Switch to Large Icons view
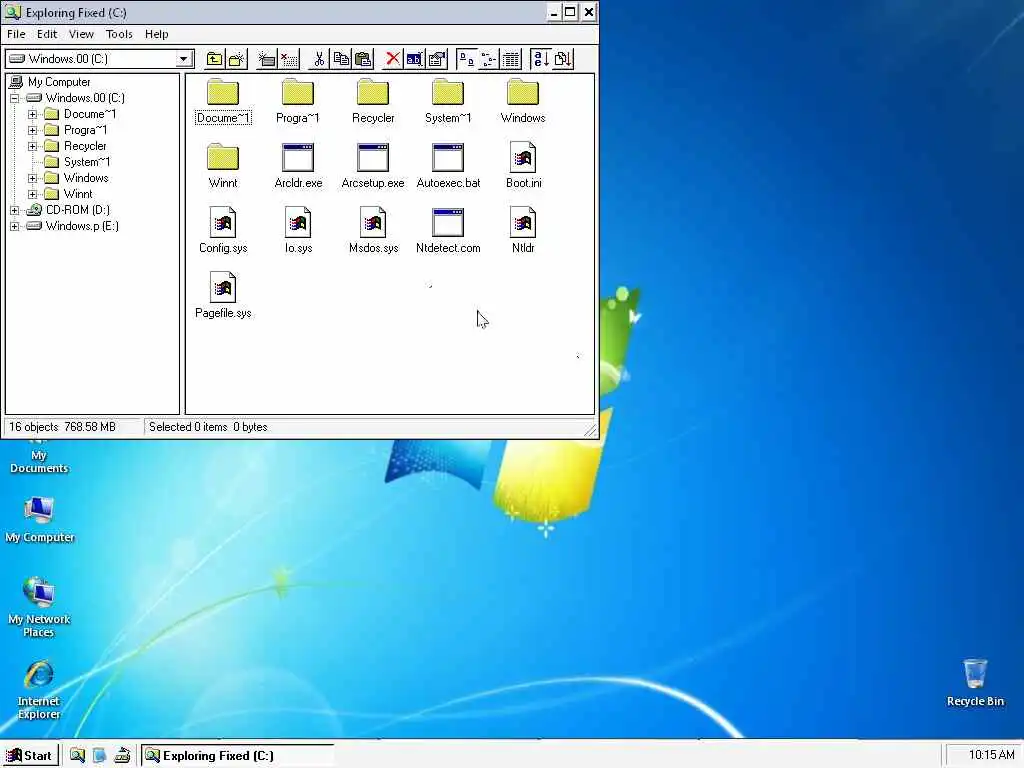1024x768 pixels. (x=466, y=59)
